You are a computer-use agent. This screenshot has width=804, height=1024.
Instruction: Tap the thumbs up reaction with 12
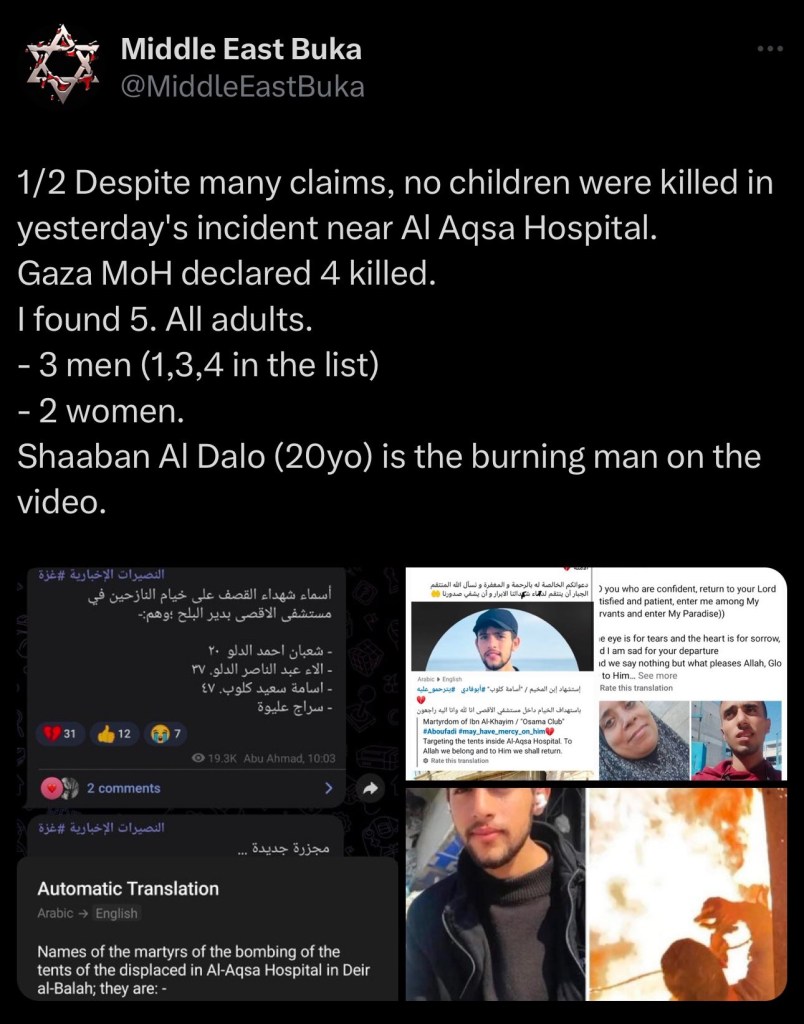click(x=114, y=733)
